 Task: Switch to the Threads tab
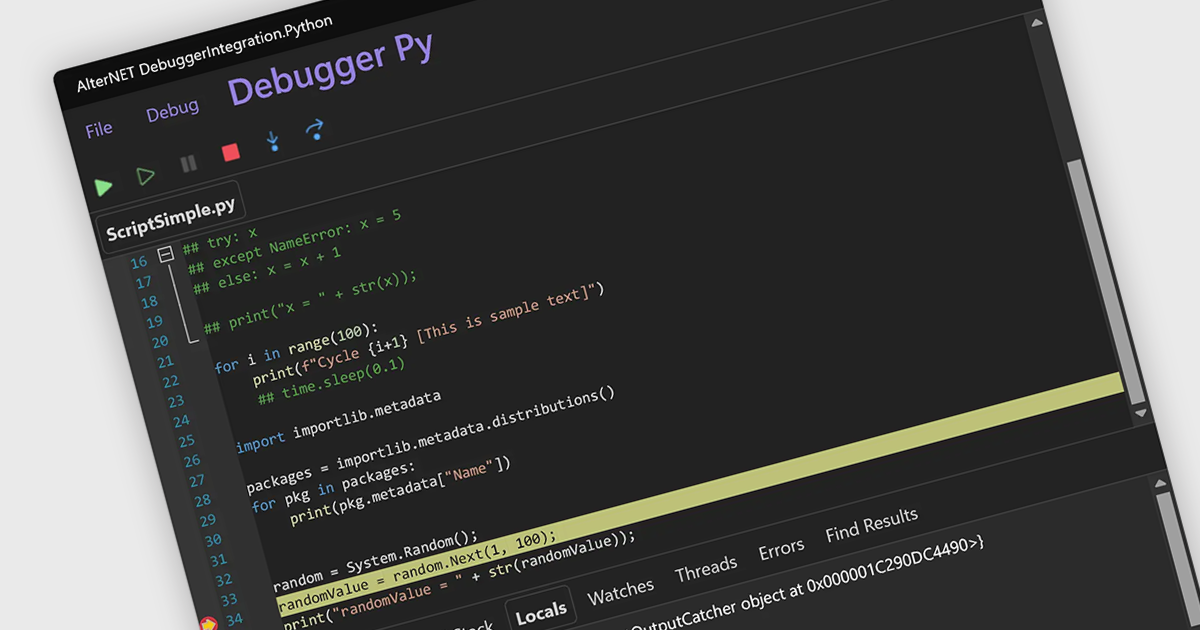tap(706, 569)
